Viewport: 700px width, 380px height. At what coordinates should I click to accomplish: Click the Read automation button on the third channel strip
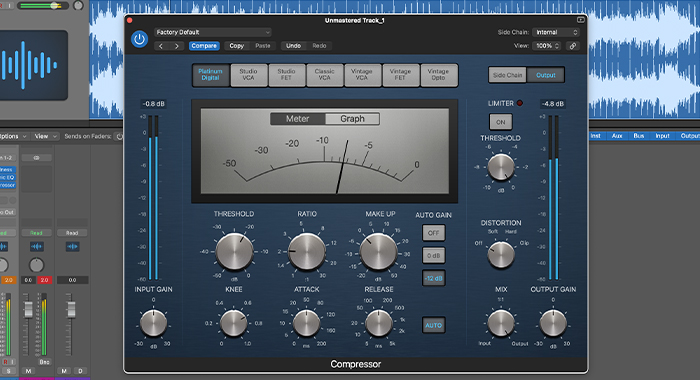tap(72, 233)
